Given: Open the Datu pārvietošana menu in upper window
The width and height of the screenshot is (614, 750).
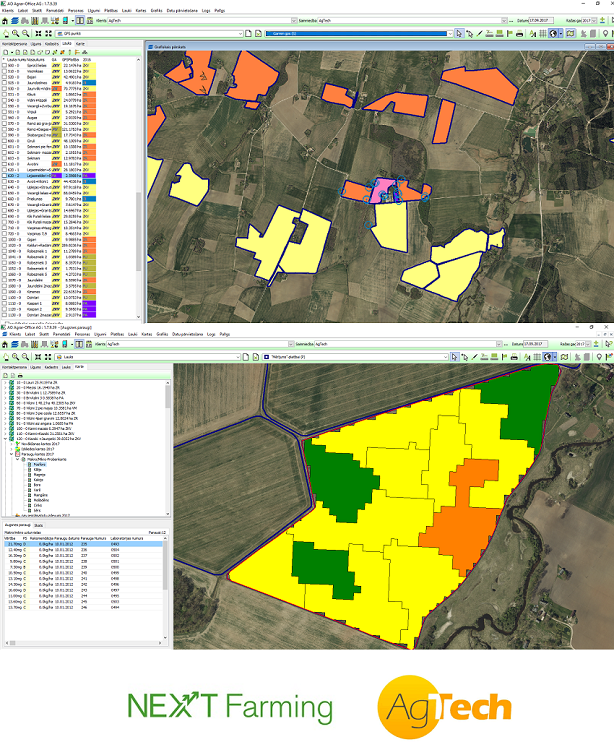Looking at the screenshot, I should [182, 10].
